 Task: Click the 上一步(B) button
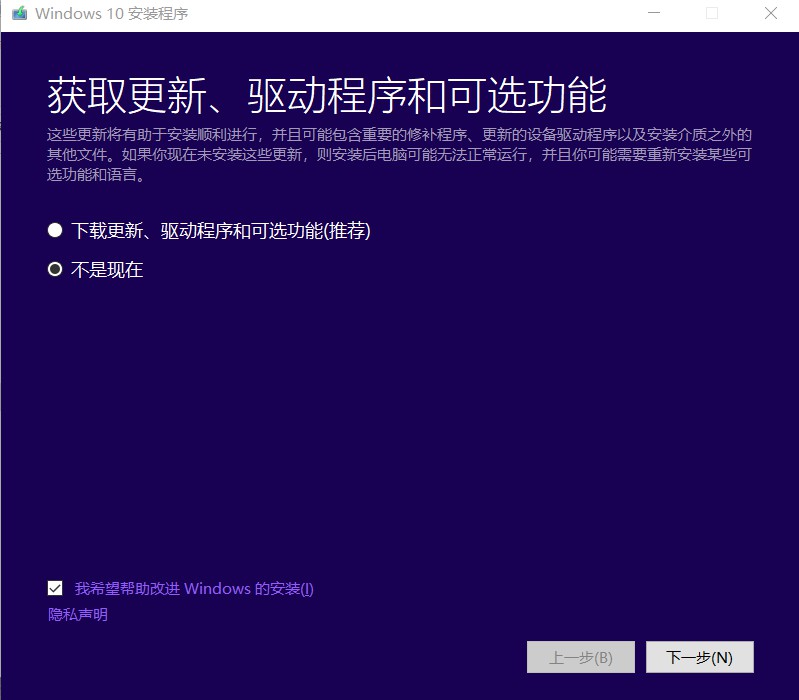point(581,657)
